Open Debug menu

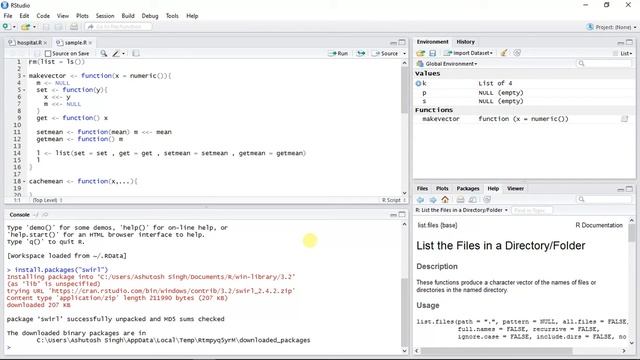tap(150, 16)
